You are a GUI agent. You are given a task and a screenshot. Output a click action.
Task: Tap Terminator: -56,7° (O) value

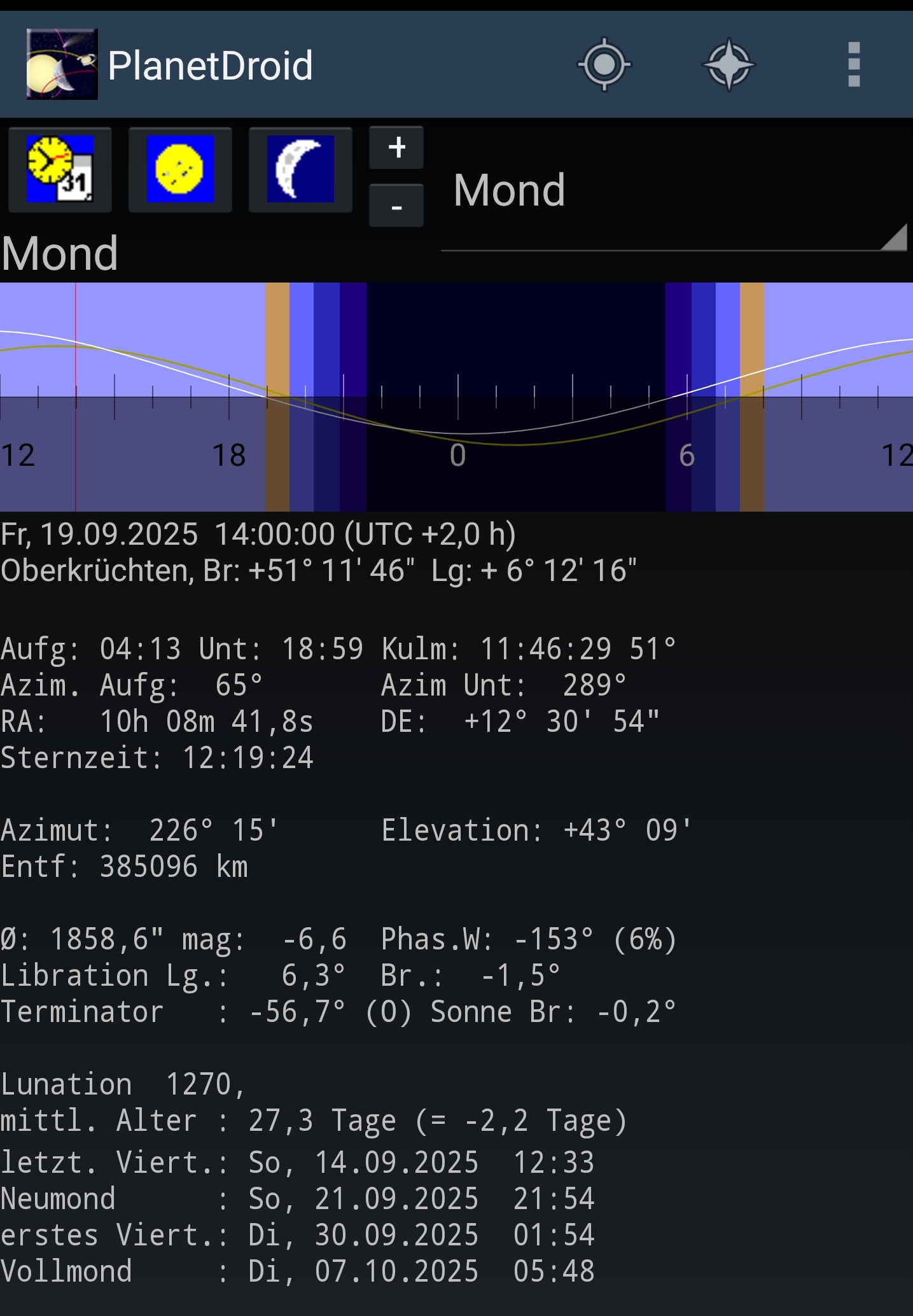point(206,1012)
